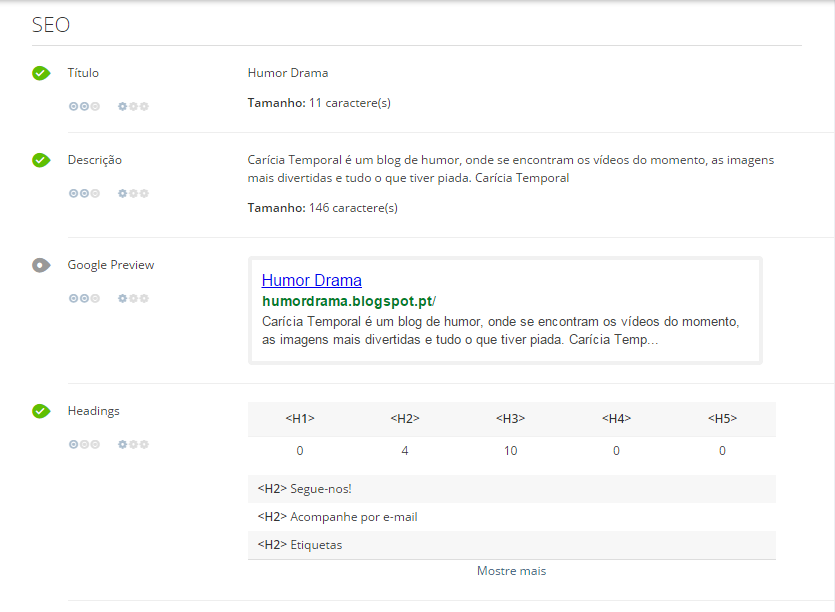Click the impact circles rating under Descrição
Image resolution: width=835 pixels, height=612 pixels.
(x=84, y=193)
